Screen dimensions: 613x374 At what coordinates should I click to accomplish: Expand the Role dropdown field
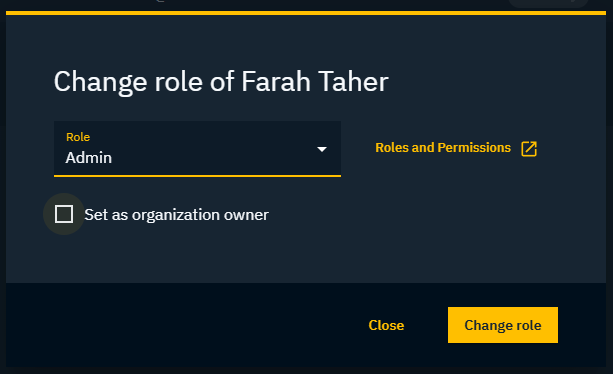point(197,149)
